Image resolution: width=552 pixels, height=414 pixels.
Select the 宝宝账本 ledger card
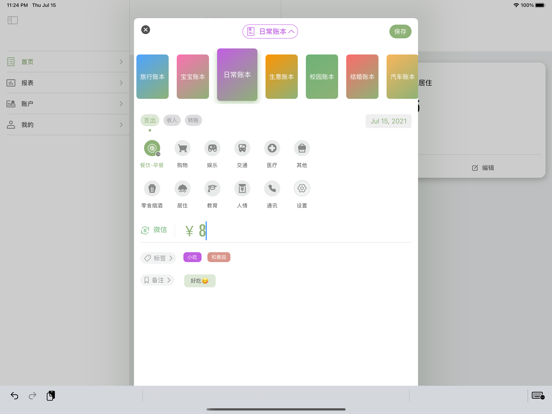click(x=193, y=76)
